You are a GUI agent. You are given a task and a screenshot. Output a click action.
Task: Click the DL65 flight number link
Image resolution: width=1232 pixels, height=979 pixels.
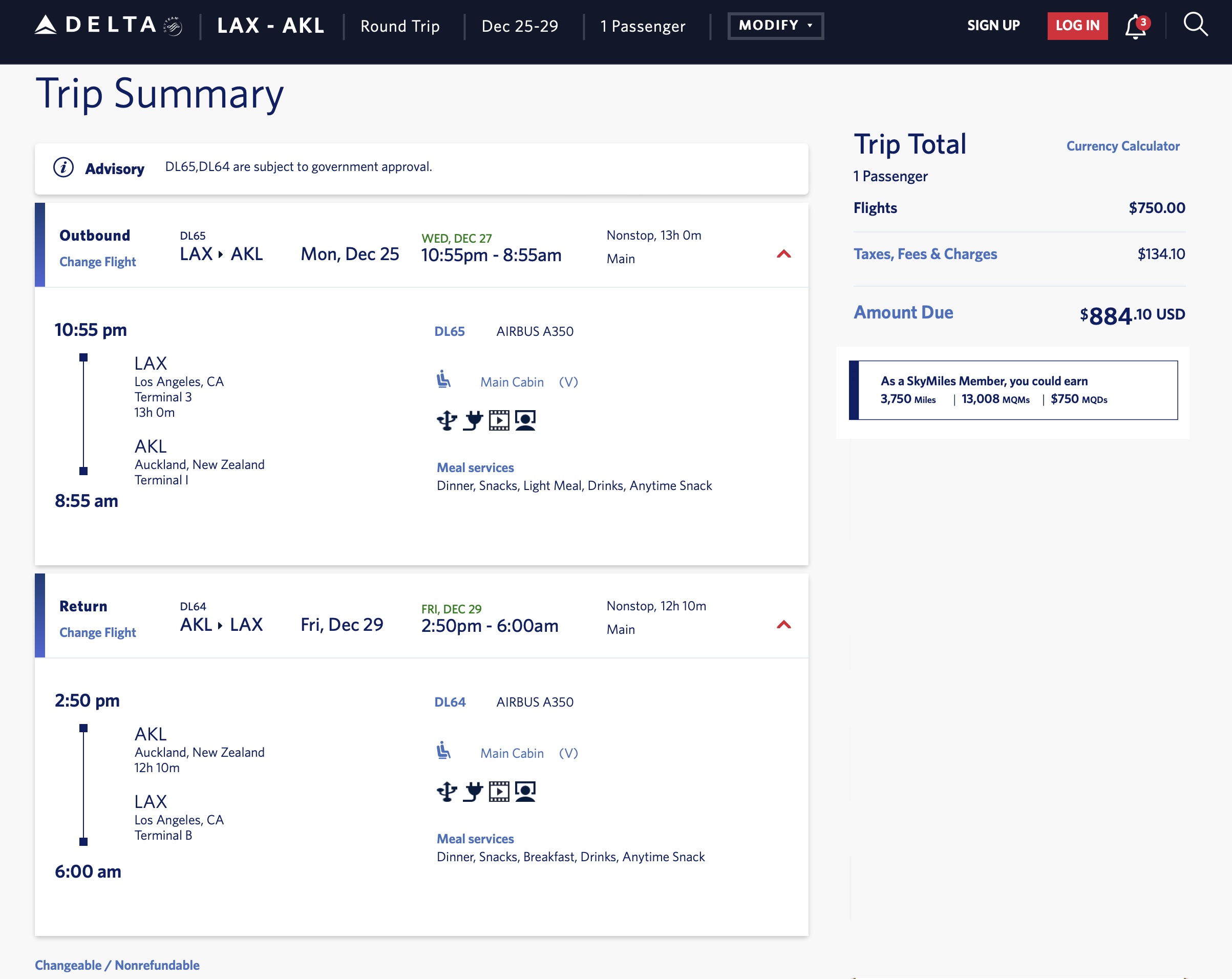449,331
